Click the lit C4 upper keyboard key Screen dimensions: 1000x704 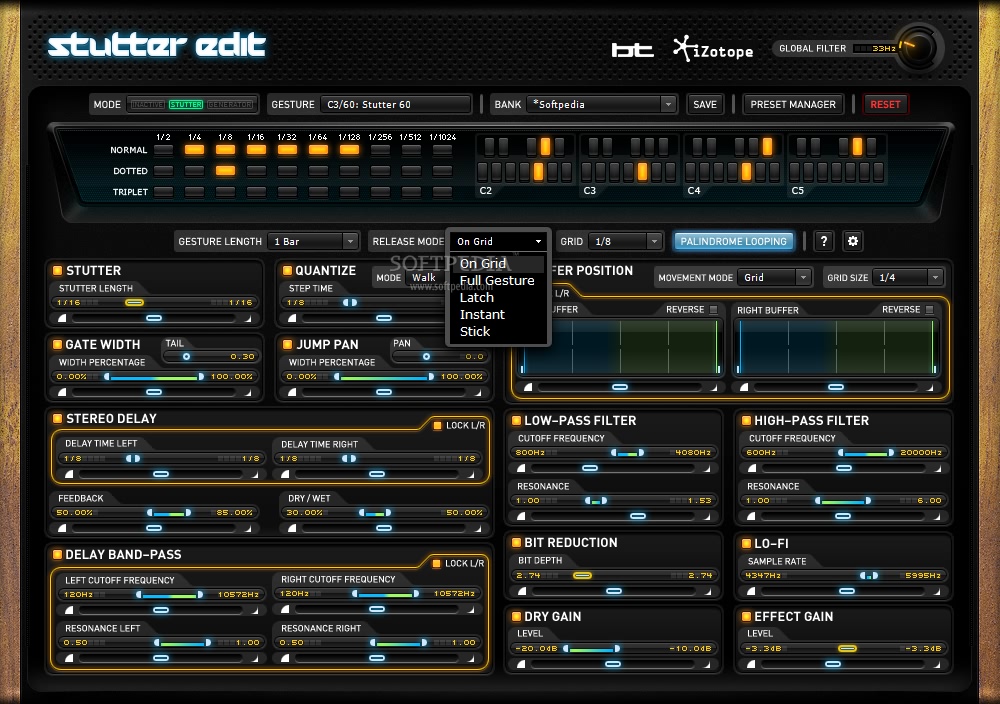(x=767, y=147)
